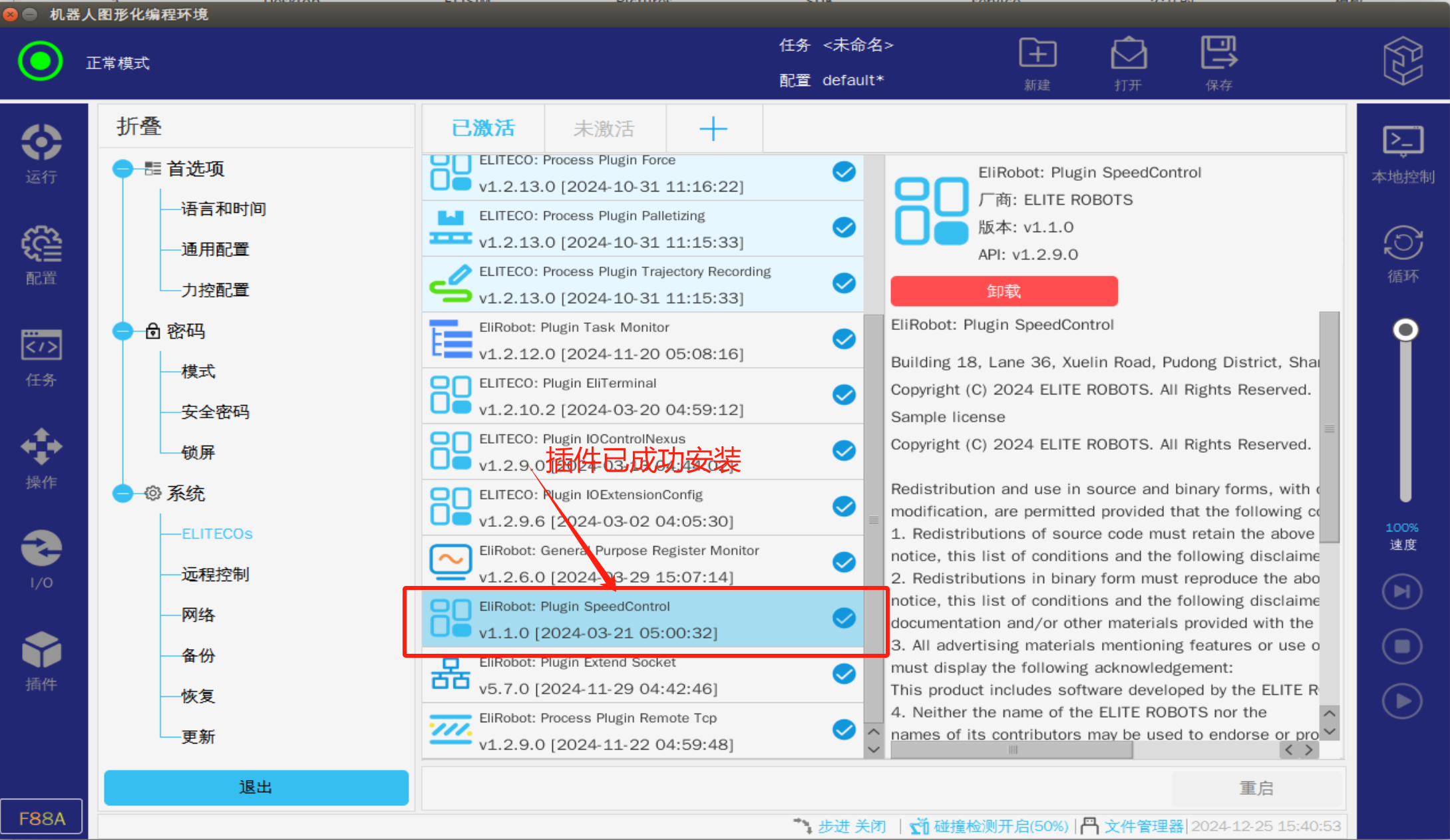
Task: Click the file manager icon in status bar
Action: pos(1090,826)
